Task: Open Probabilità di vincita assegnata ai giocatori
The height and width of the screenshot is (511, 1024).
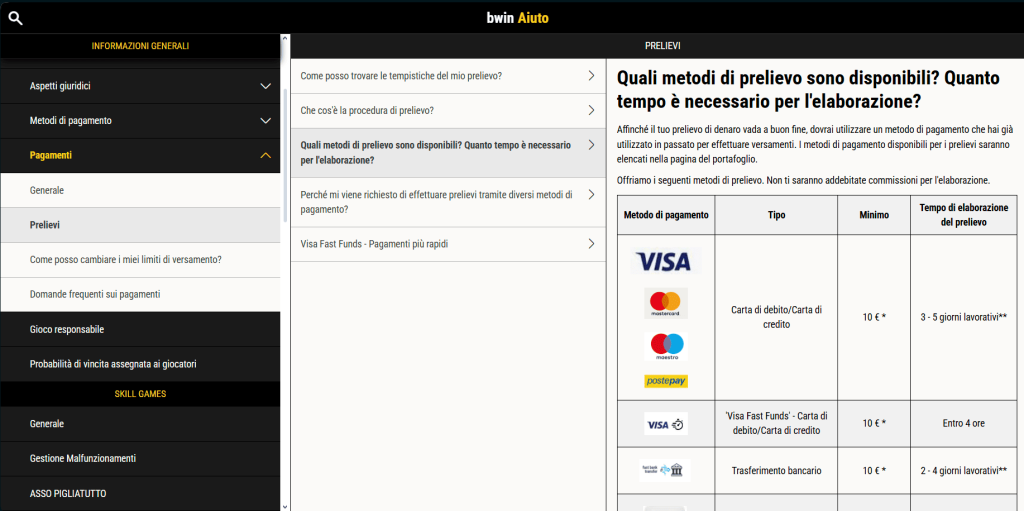Action: click(x=140, y=364)
